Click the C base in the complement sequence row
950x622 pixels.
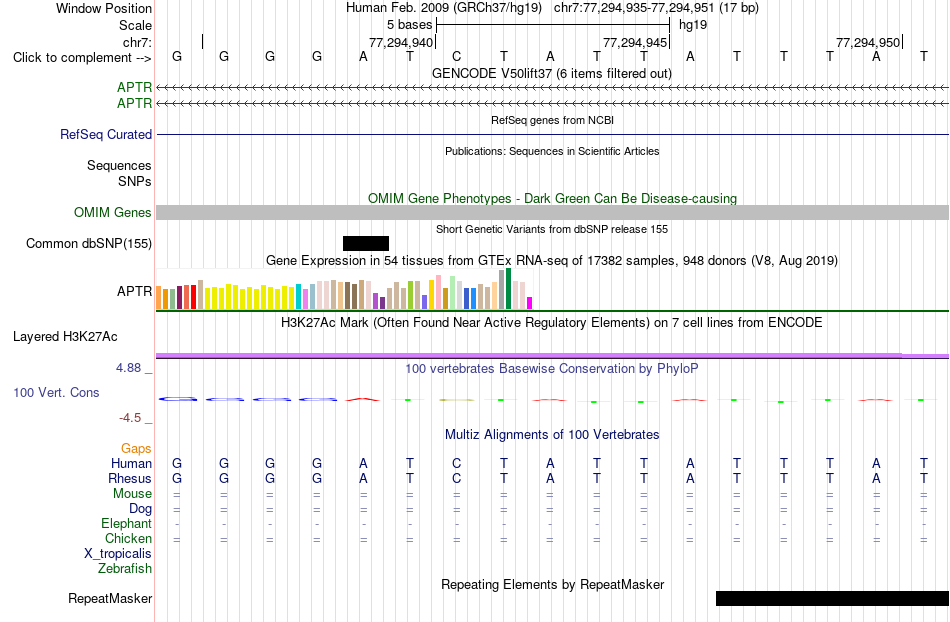pyautogui.click(x=457, y=56)
